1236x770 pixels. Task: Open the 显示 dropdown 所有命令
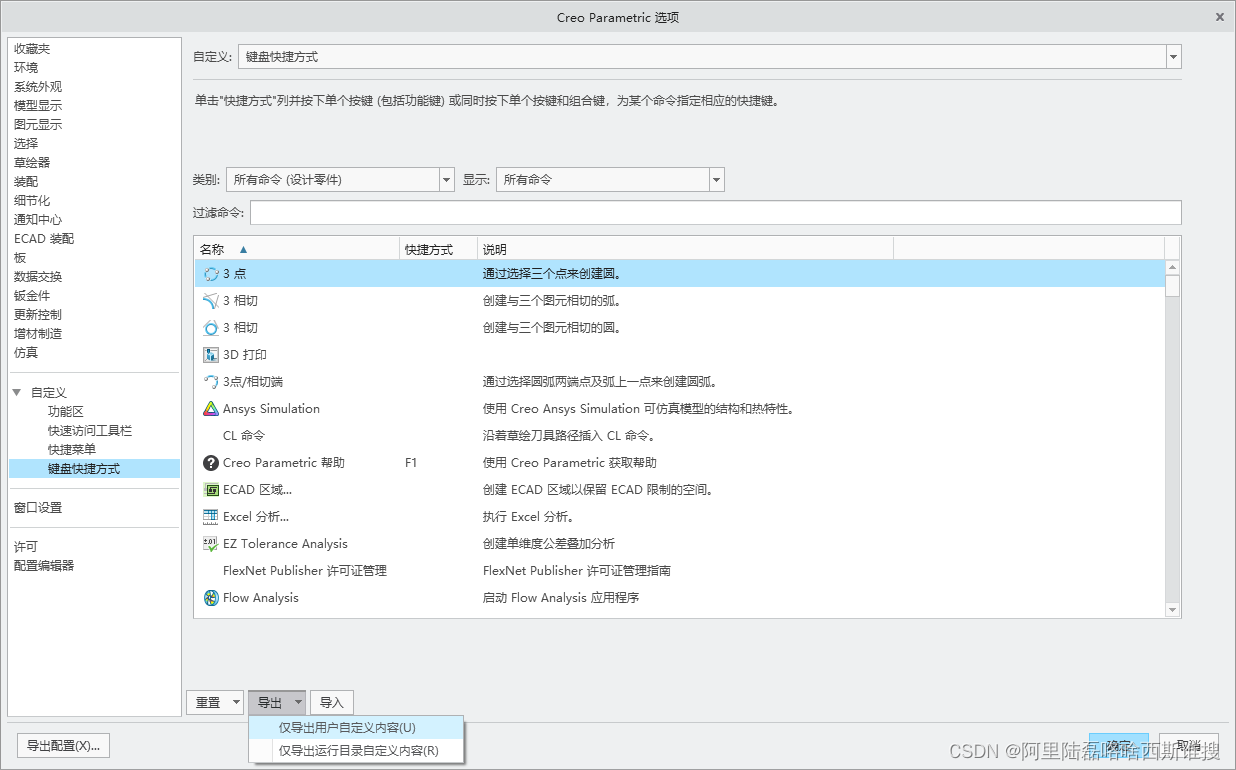click(x=716, y=180)
